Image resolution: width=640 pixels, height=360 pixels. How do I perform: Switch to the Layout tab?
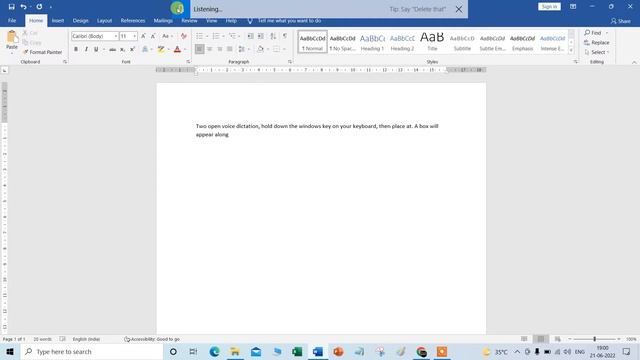tap(104, 20)
